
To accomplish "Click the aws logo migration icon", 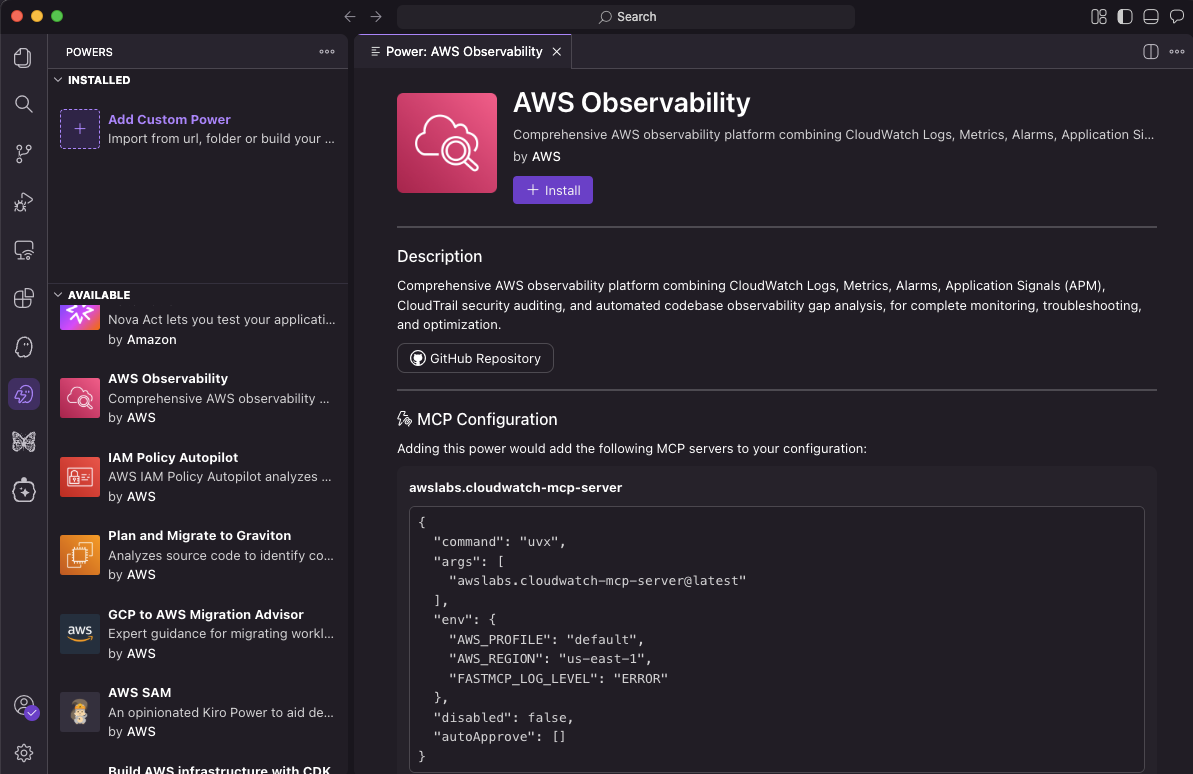I will (80, 634).
